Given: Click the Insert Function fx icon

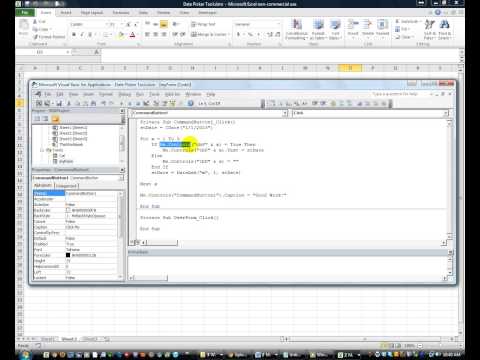Looking at the screenshot, I should click(97, 52).
